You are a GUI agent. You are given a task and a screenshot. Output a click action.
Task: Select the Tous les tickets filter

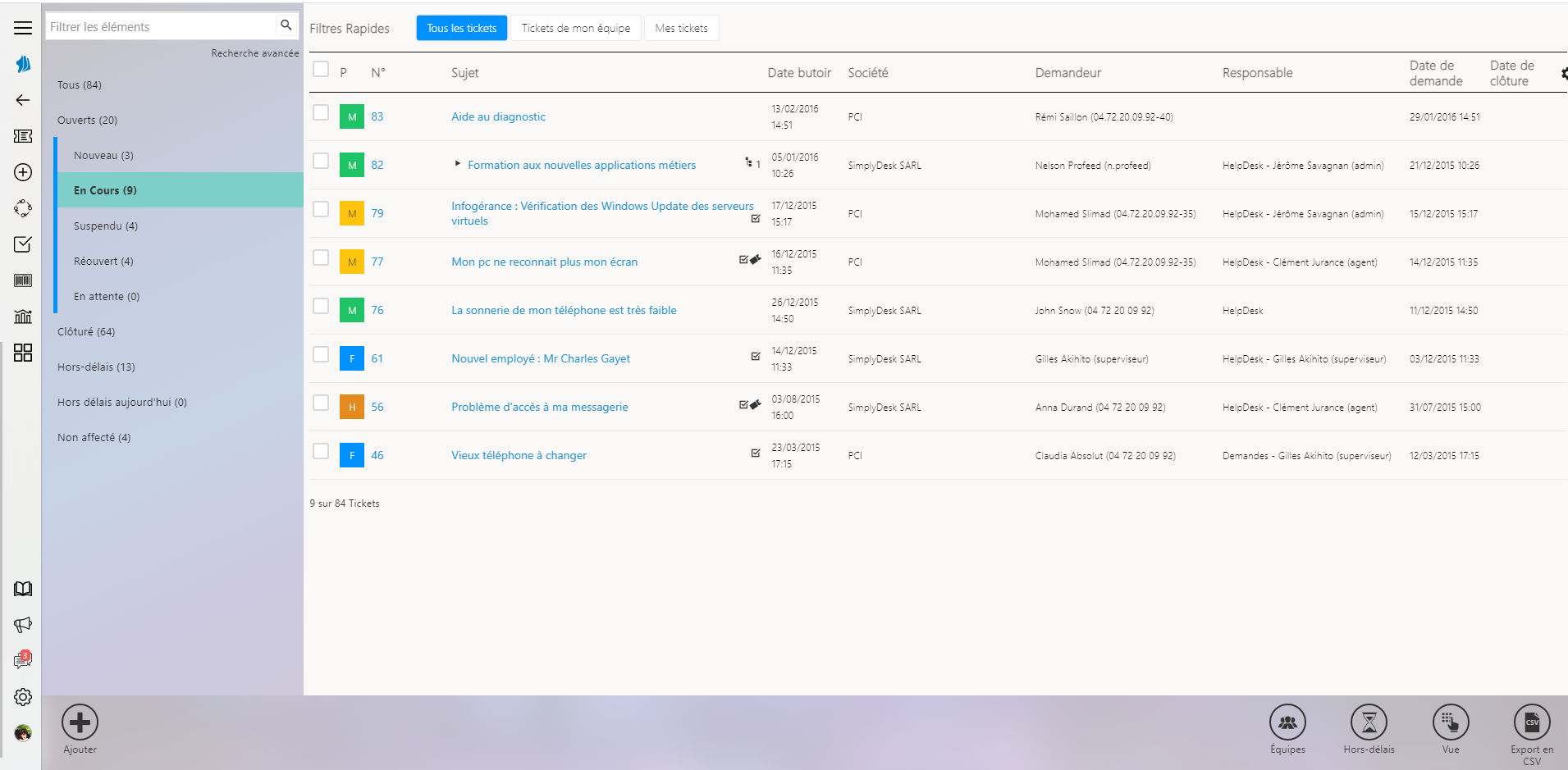pyautogui.click(x=462, y=28)
